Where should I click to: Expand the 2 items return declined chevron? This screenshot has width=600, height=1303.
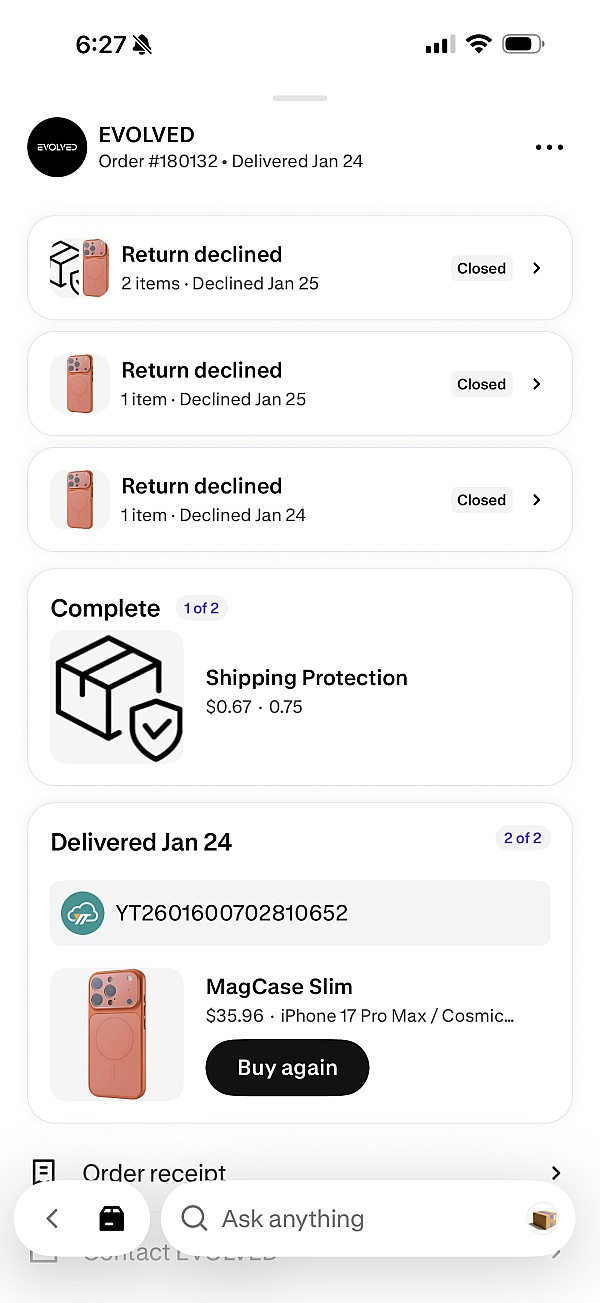pyautogui.click(x=537, y=268)
